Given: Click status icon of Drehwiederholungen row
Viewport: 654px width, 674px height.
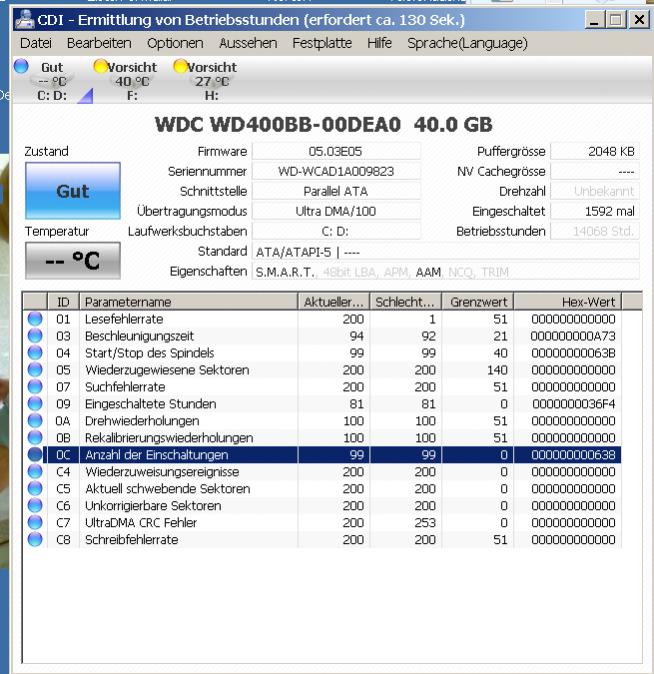Looking at the screenshot, I should tap(35, 421).
